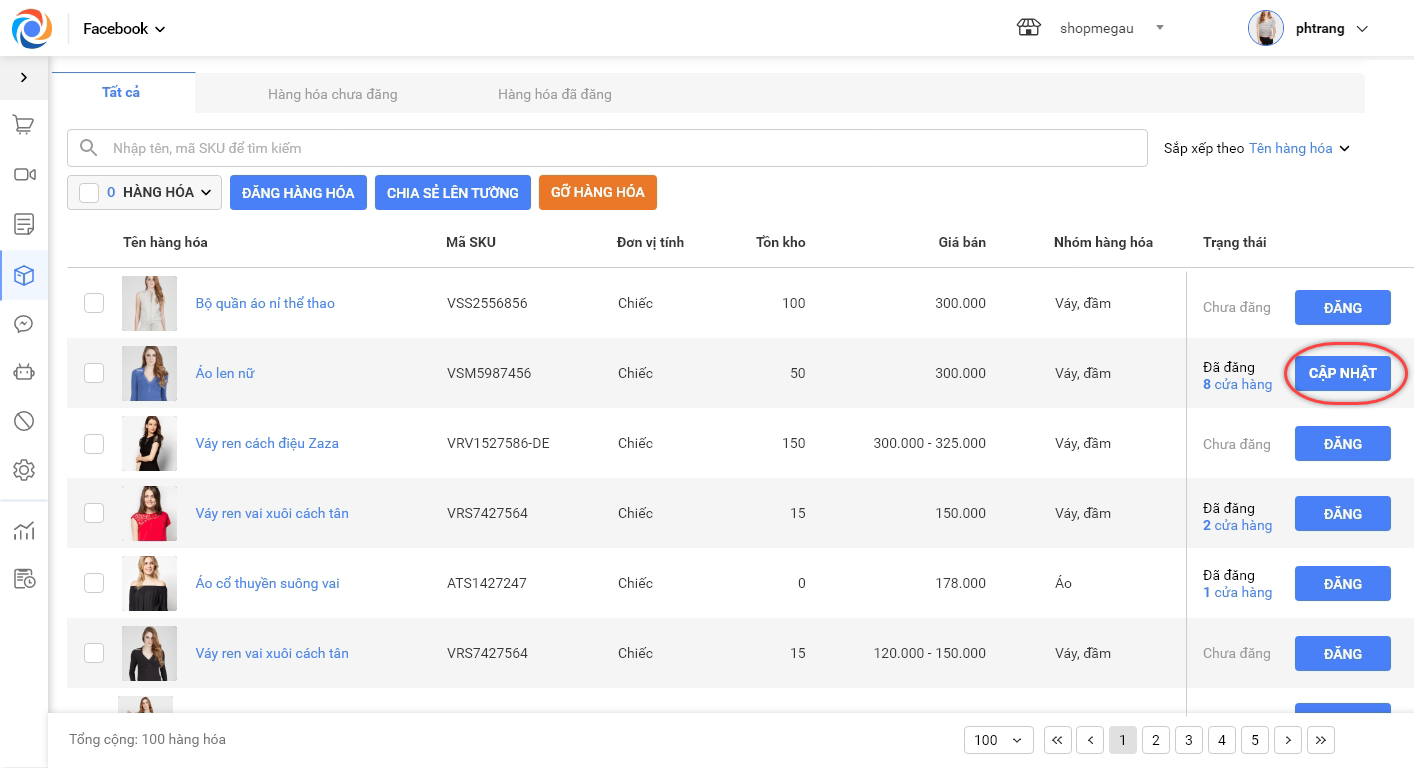1414x768 pixels.
Task: Switch to Hàng hóa đã đăng tab
Action: [x=554, y=94]
